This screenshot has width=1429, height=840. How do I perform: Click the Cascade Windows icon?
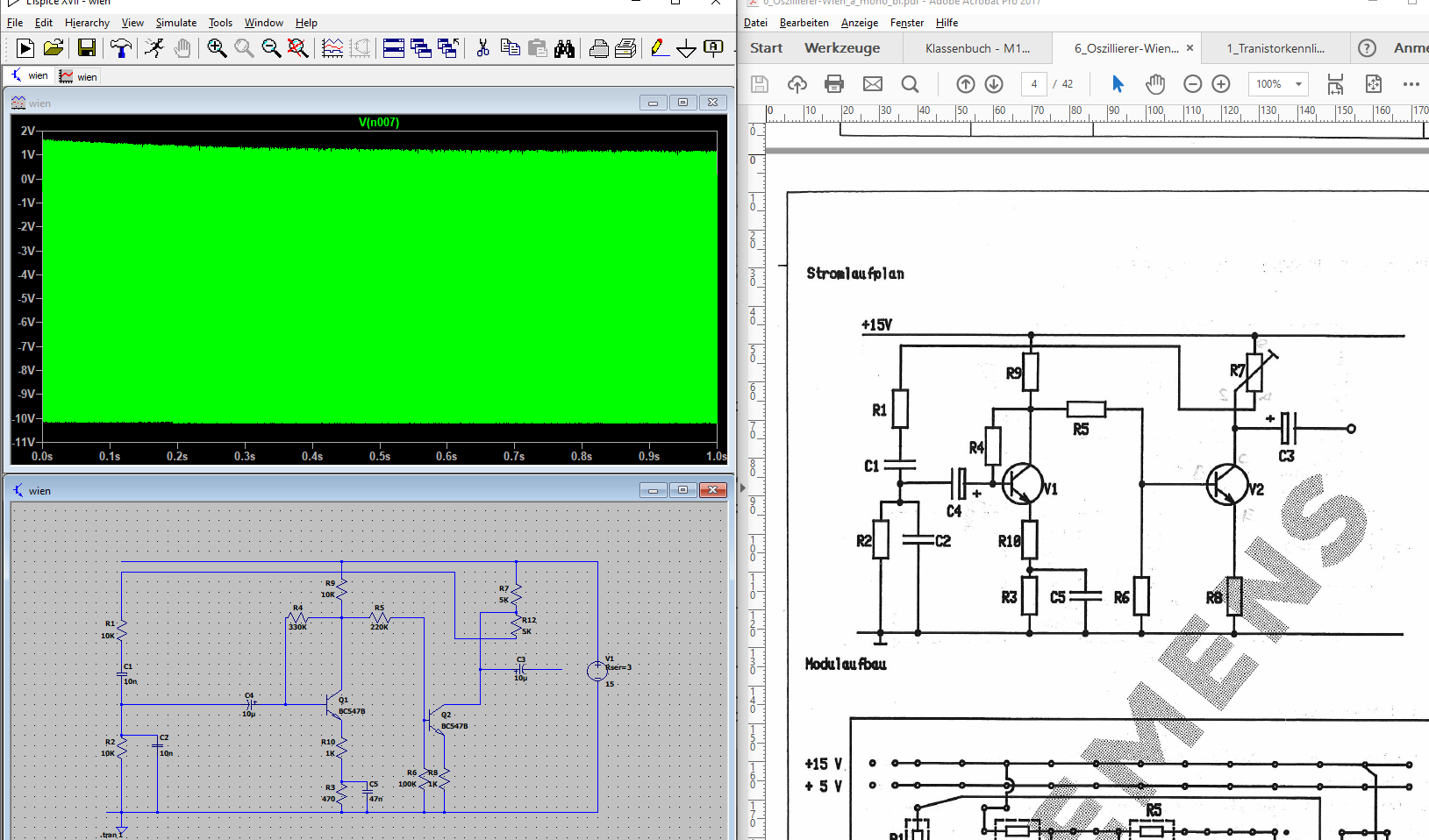pos(421,48)
